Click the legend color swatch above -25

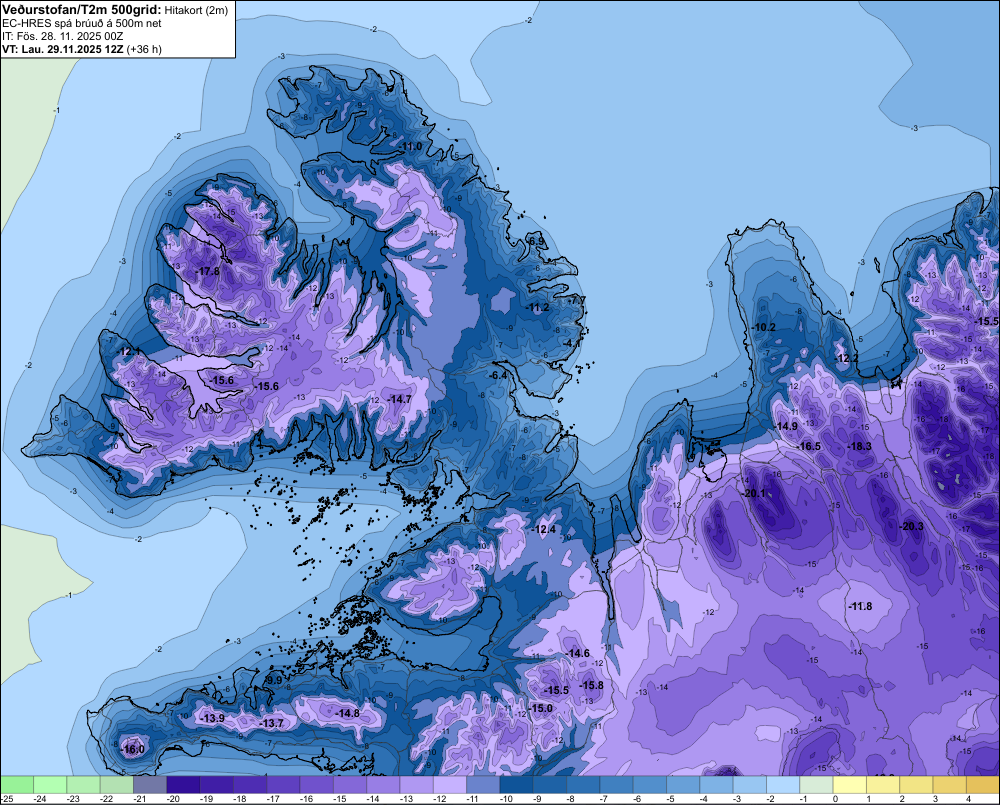pyautogui.click(x=17, y=784)
